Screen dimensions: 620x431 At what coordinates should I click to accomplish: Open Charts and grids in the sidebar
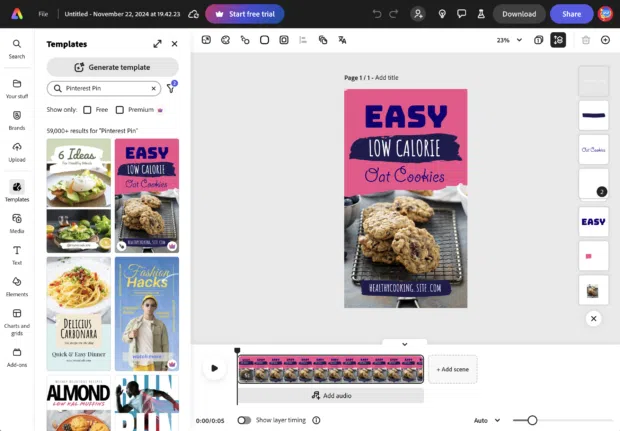(x=17, y=322)
